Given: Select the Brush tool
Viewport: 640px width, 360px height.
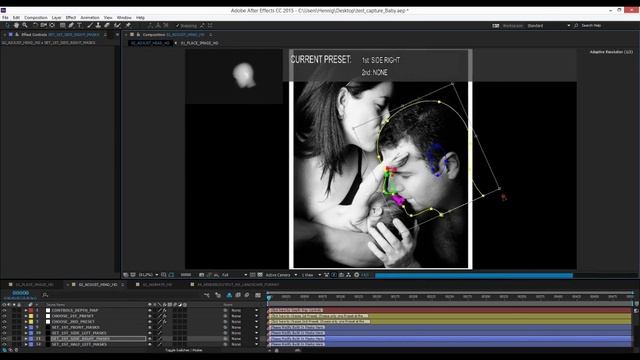Looking at the screenshot, I should pos(90,25).
